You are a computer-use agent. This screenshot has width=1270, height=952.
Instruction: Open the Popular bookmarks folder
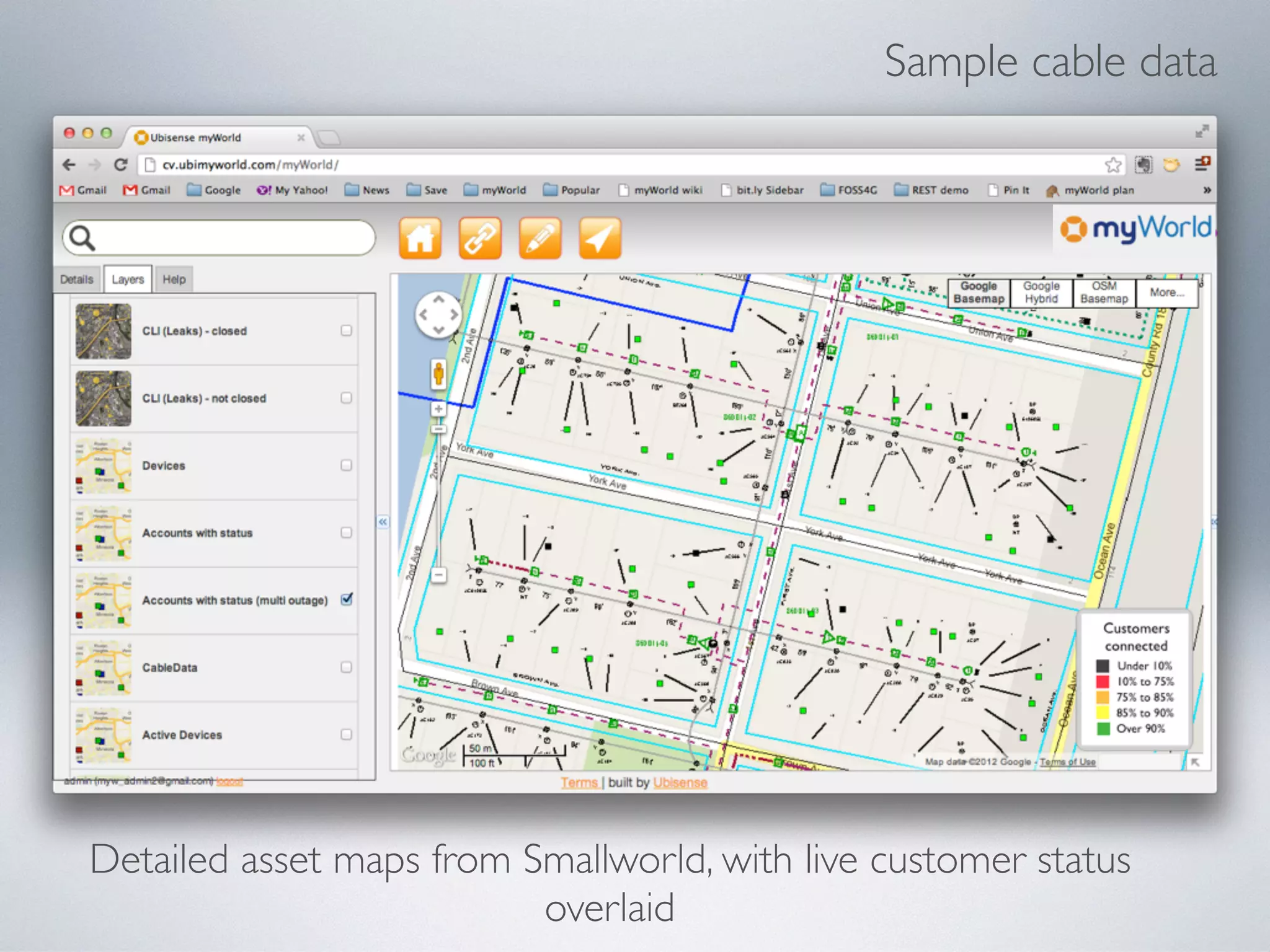(571, 190)
